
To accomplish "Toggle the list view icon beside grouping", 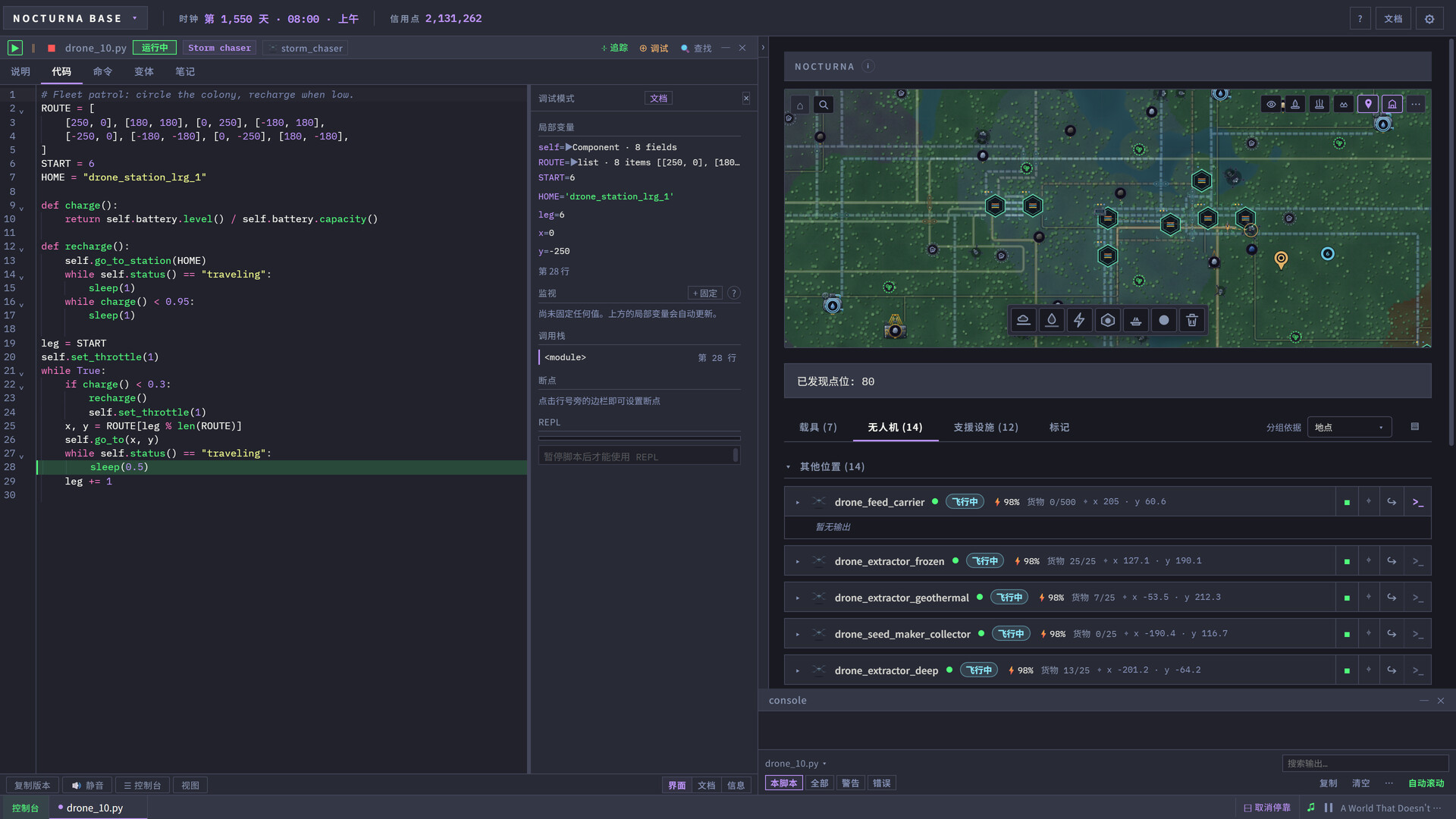I will [1414, 427].
